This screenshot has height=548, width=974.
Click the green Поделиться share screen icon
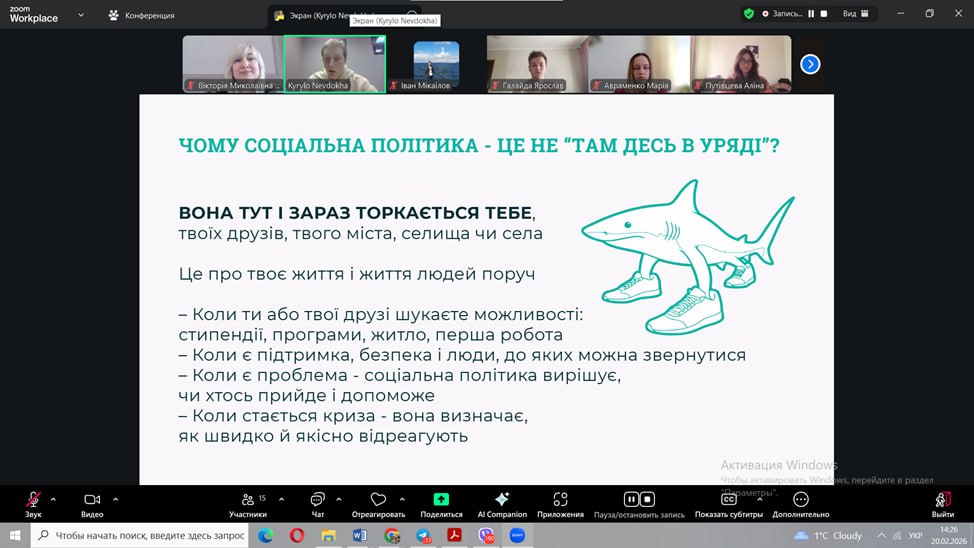click(x=441, y=499)
